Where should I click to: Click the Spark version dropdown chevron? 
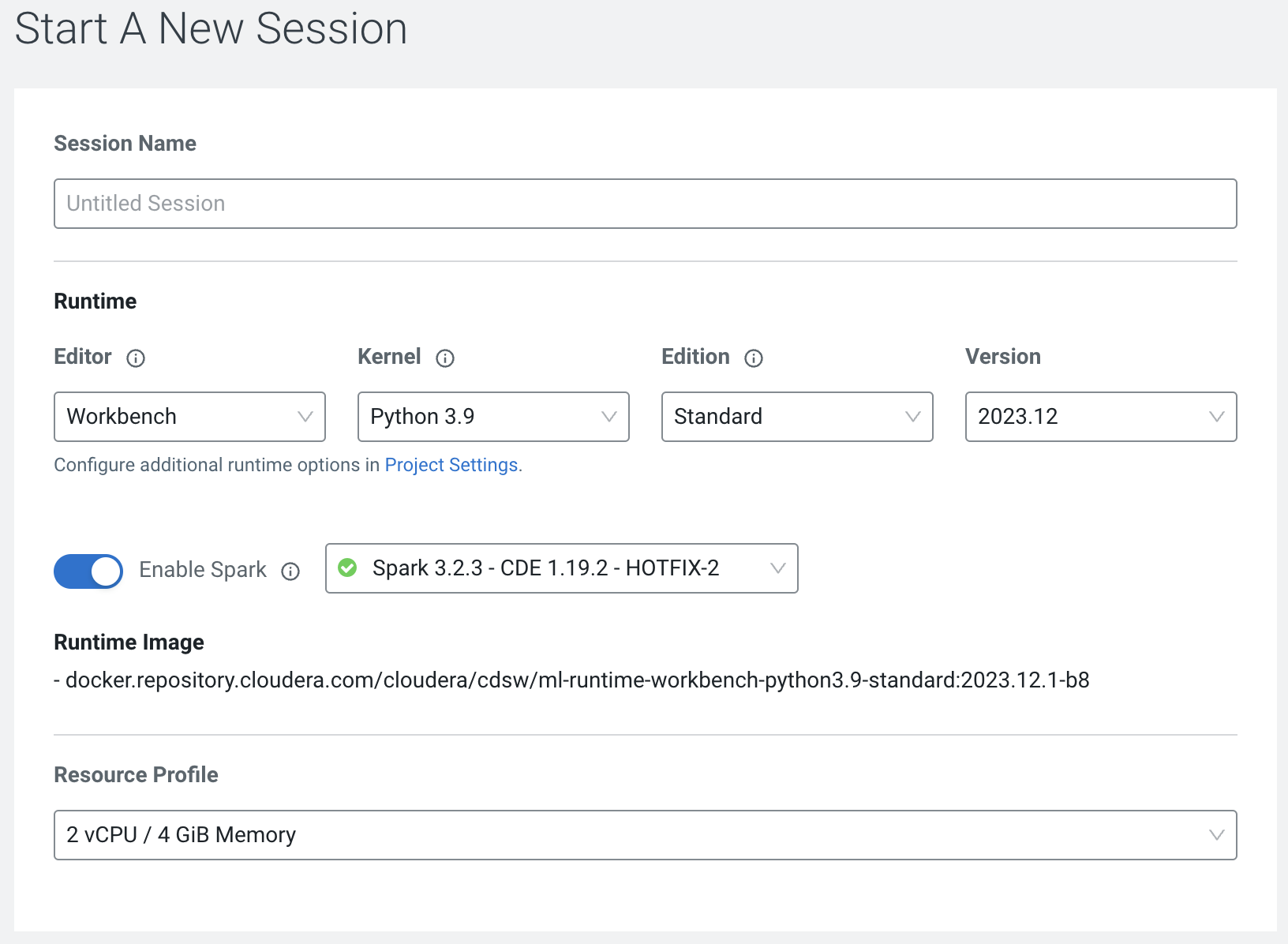[777, 568]
